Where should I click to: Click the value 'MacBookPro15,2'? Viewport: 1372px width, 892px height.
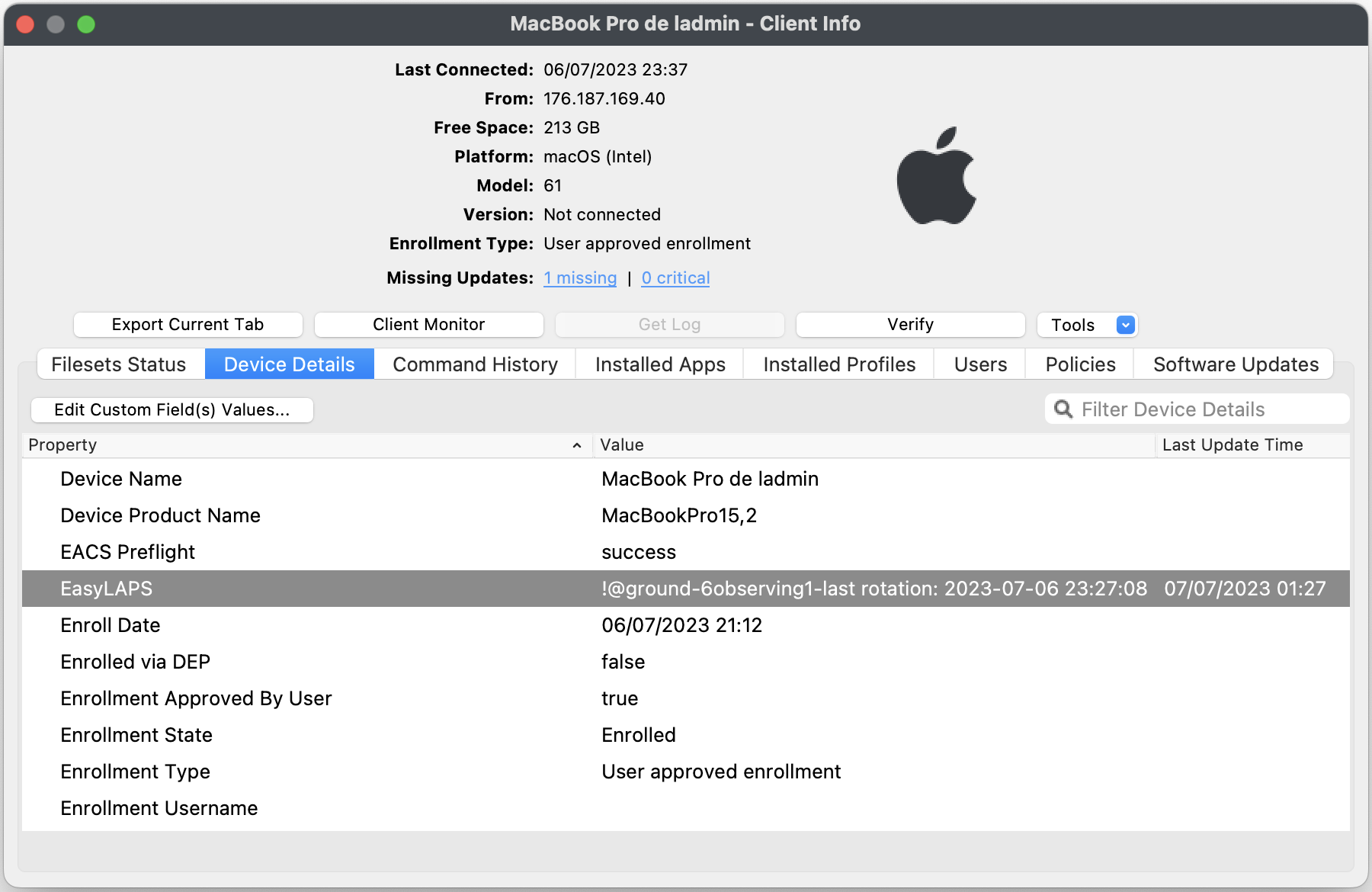[679, 516]
